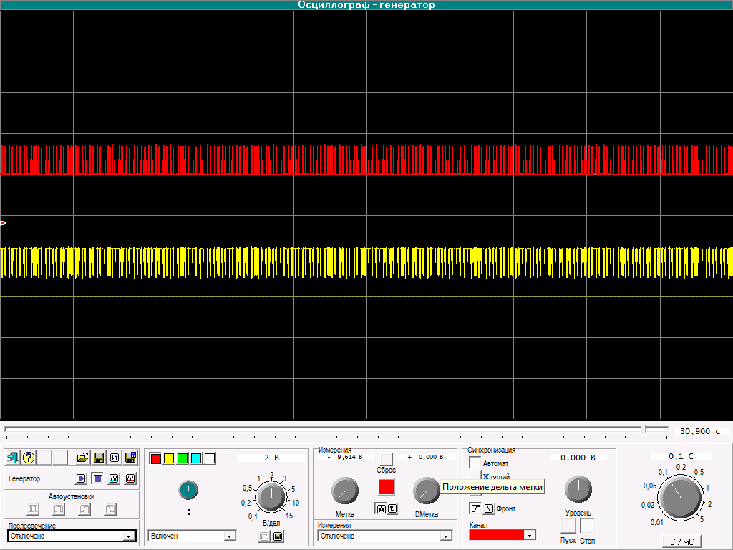Click the icon between the two save icons
Image resolution: width=733 pixels, height=550 pixels.
[115, 457]
